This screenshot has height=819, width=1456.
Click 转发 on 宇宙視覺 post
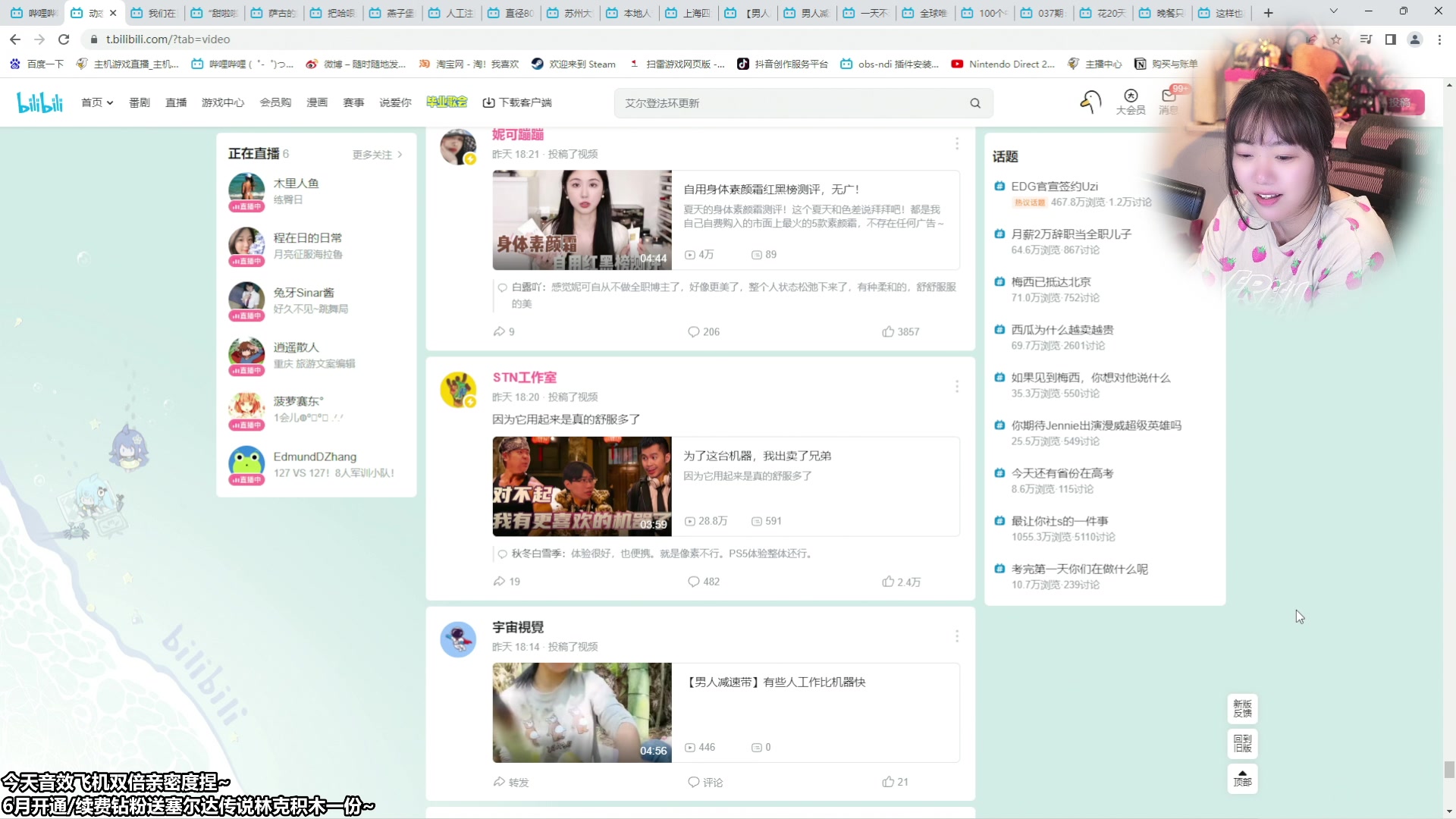[510, 782]
